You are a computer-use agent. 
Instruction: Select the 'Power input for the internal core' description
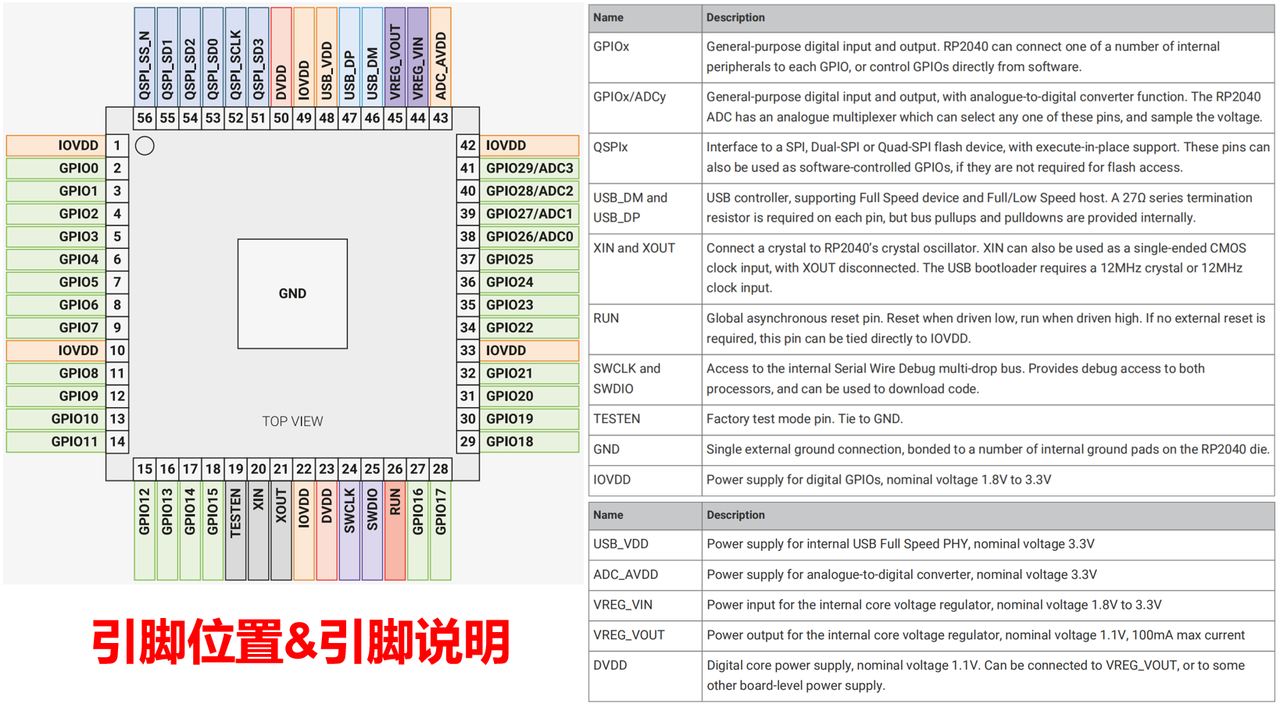pyautogui.click(x=934, y=604)
